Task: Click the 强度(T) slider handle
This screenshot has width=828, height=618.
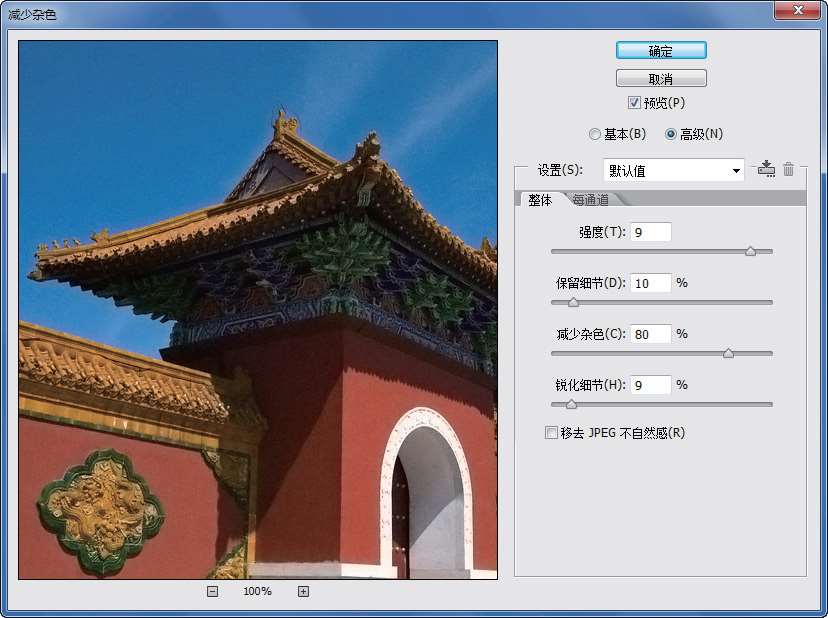Action: point(750,251)
